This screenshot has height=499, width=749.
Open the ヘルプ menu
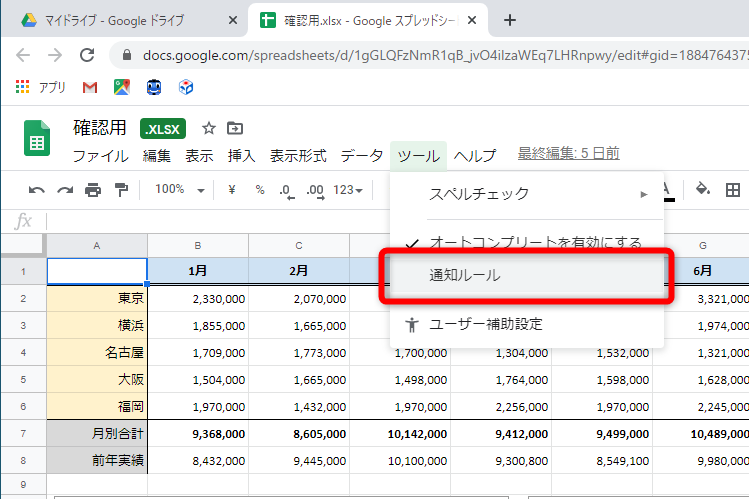click(x=475, y=156)
